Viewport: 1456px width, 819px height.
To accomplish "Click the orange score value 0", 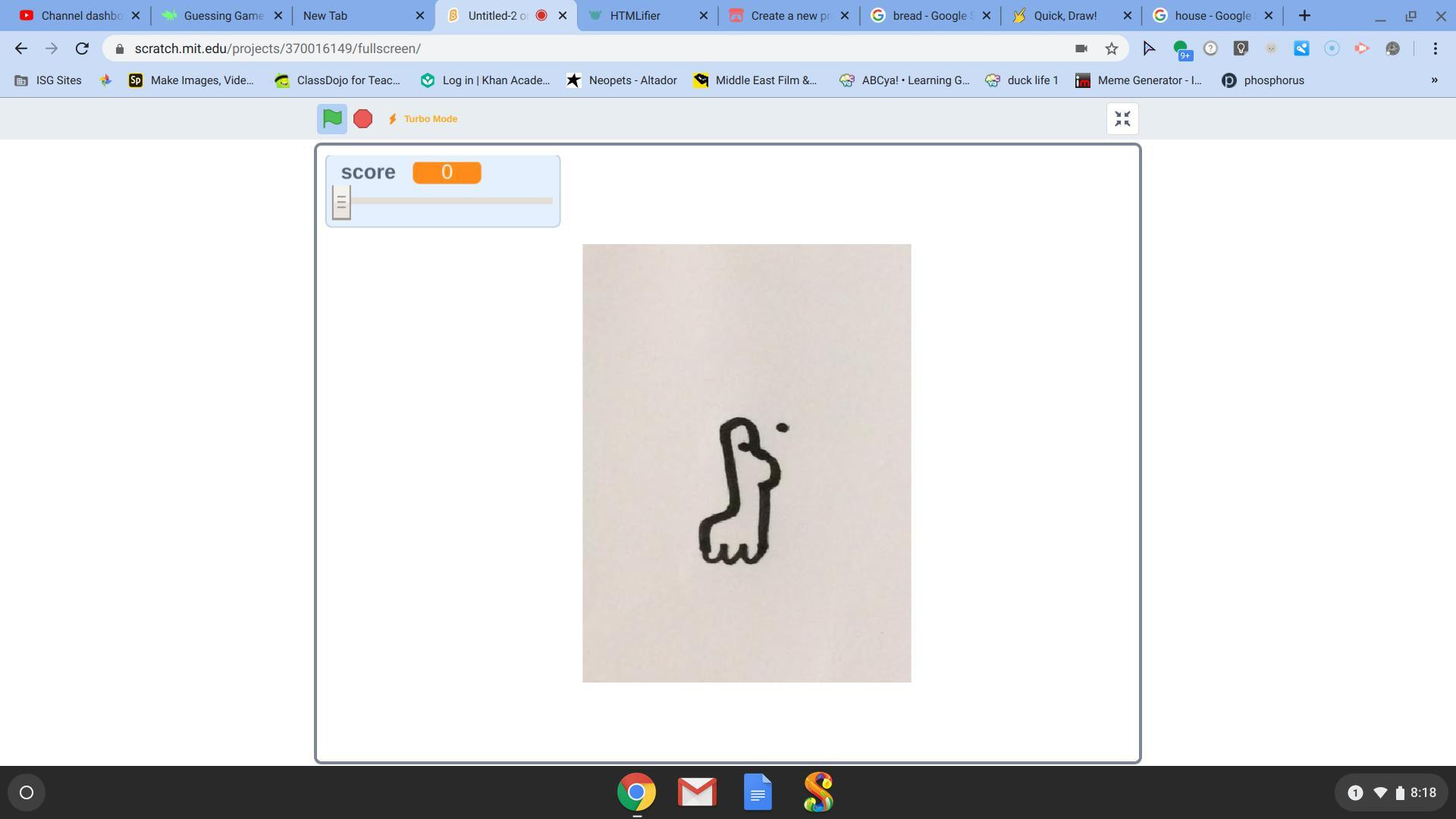I will 447,173.
